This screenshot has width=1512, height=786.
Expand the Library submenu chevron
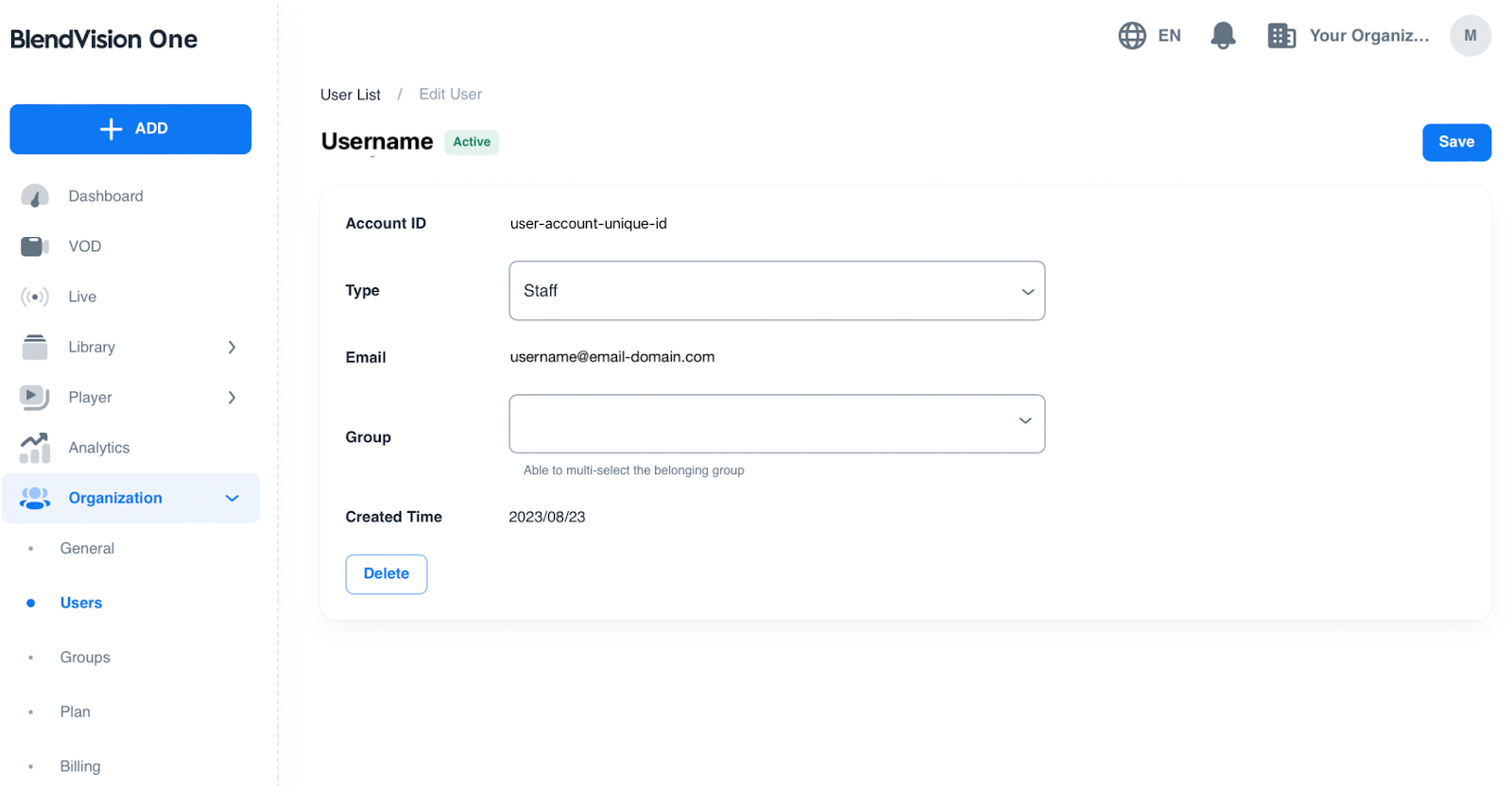coord(232,348)
